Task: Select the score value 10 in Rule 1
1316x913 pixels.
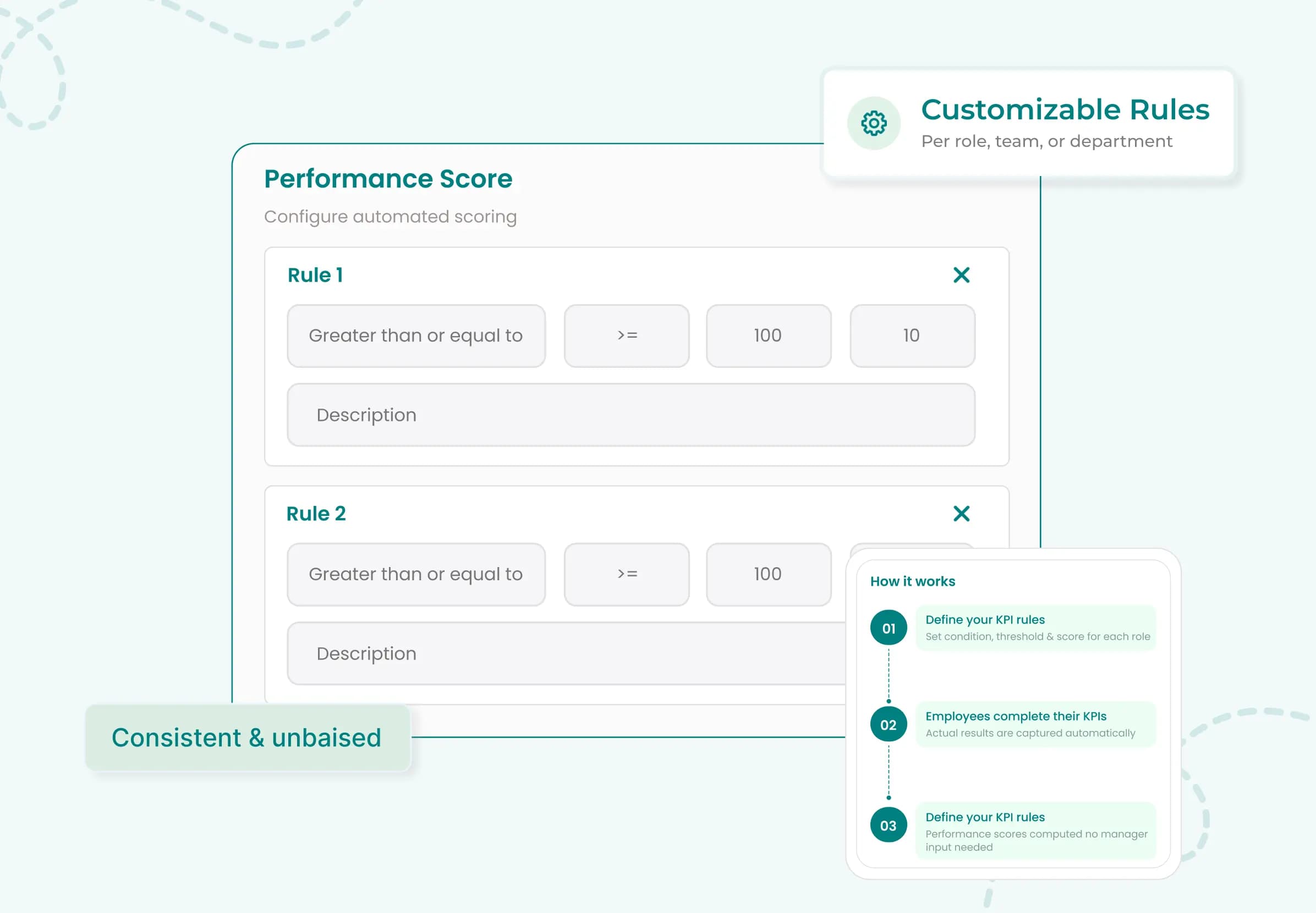Action: 912,336
